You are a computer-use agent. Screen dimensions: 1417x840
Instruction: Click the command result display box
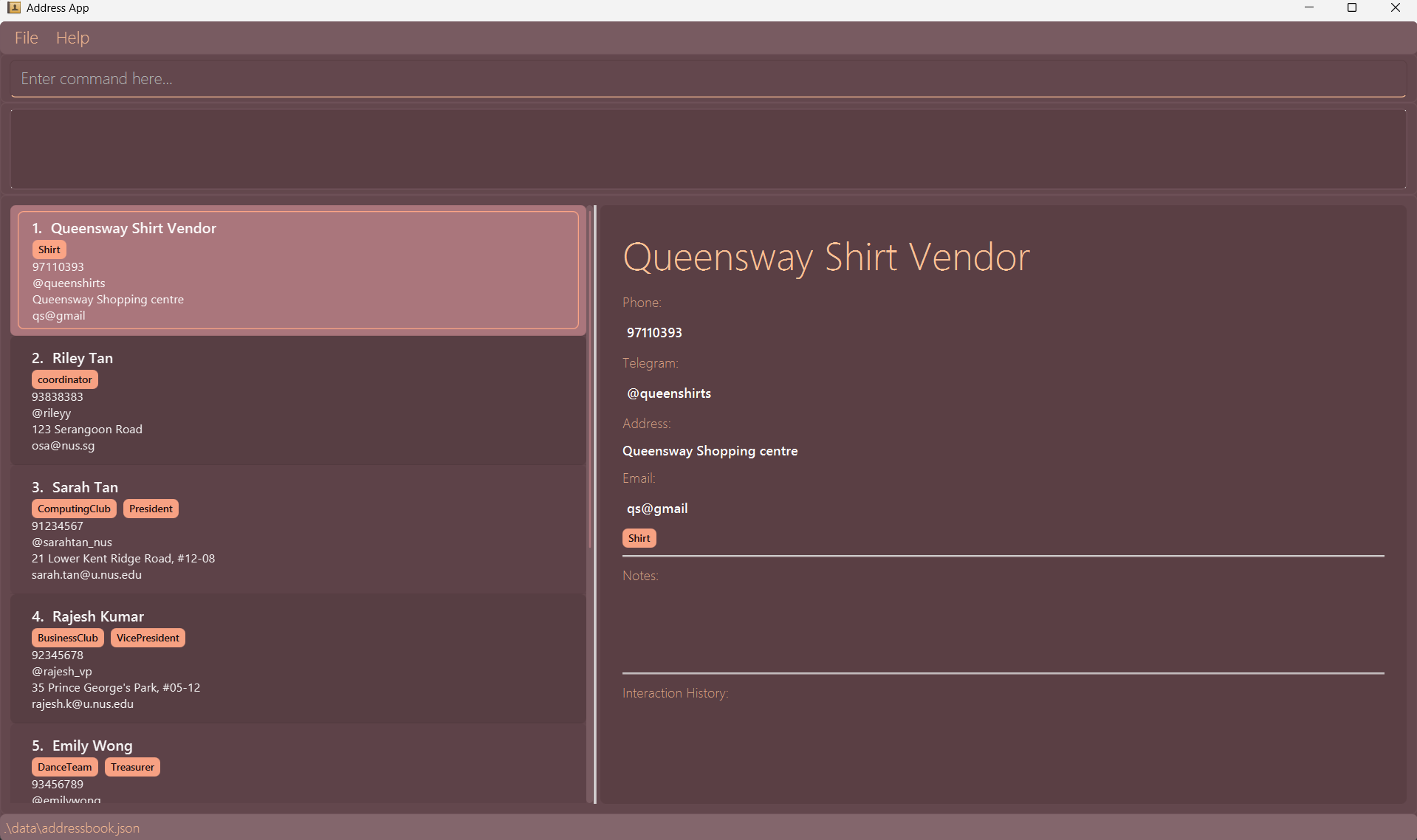pyautogui.click(x=707, y=149)
